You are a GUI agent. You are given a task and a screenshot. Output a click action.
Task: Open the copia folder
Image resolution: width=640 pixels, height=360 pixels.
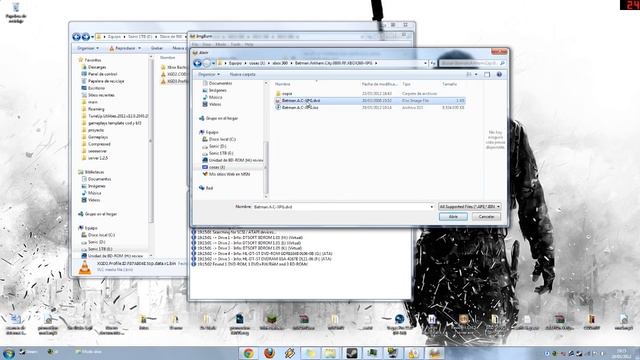287,93
